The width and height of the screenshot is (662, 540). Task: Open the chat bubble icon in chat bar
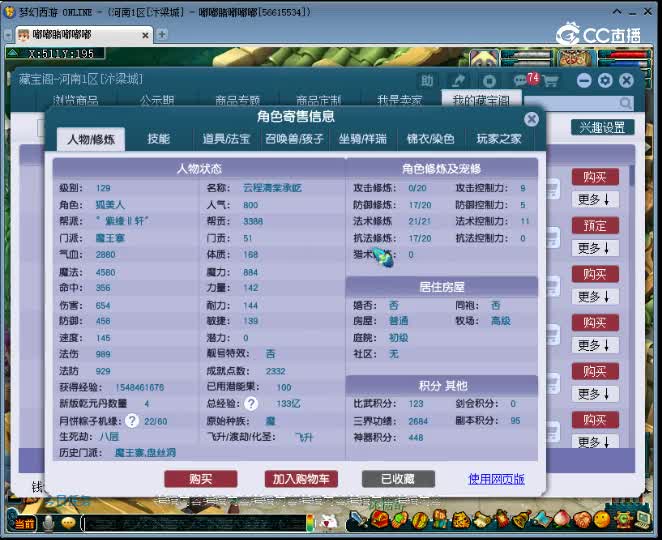coord(68,523)
